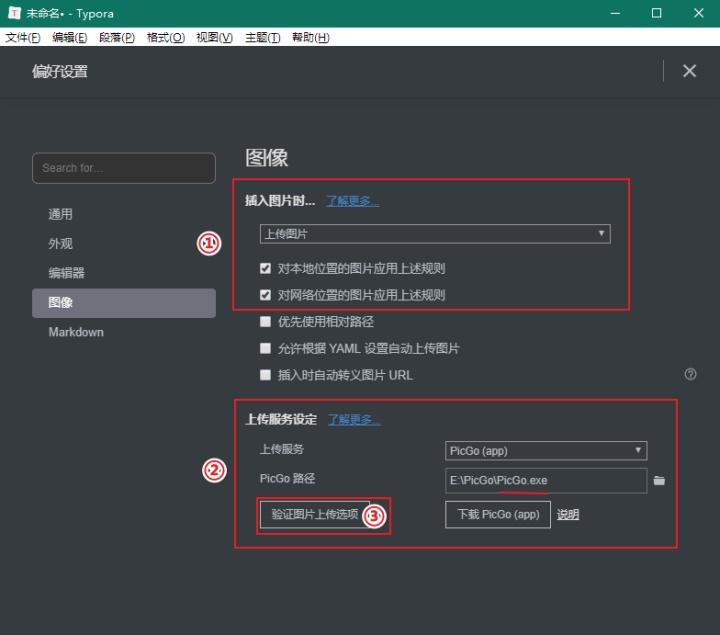Toggle 对本地位置的图片应用上述规则 checkbox
Image resolution: width=720 pixels, height=635 pixels.
point(265,269)
